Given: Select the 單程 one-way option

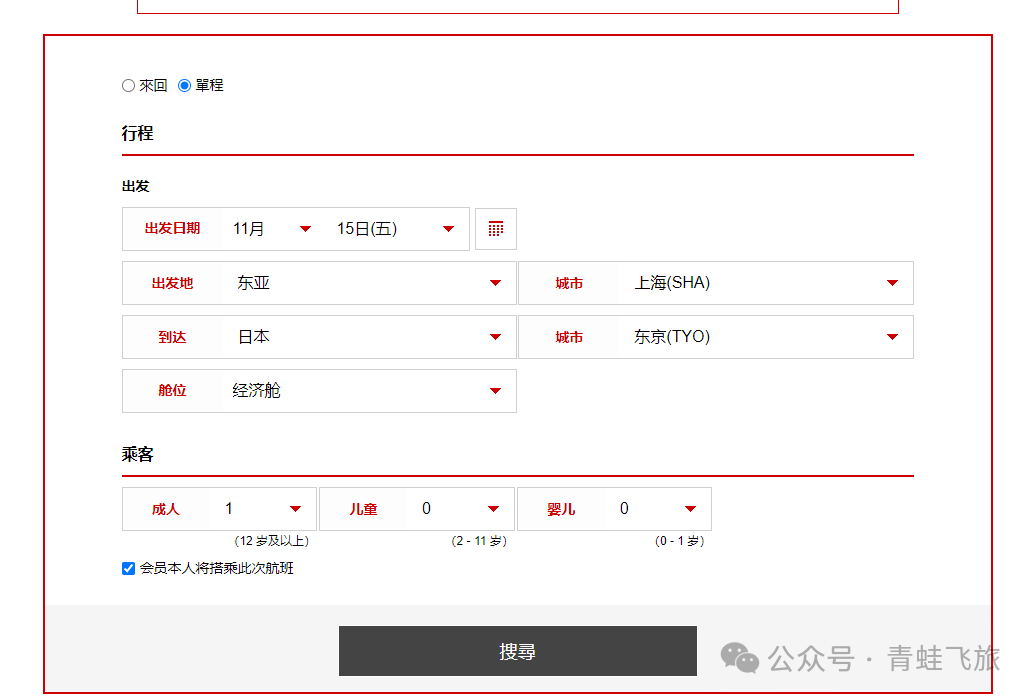Looking at the screenshot, I should (184, 85).
